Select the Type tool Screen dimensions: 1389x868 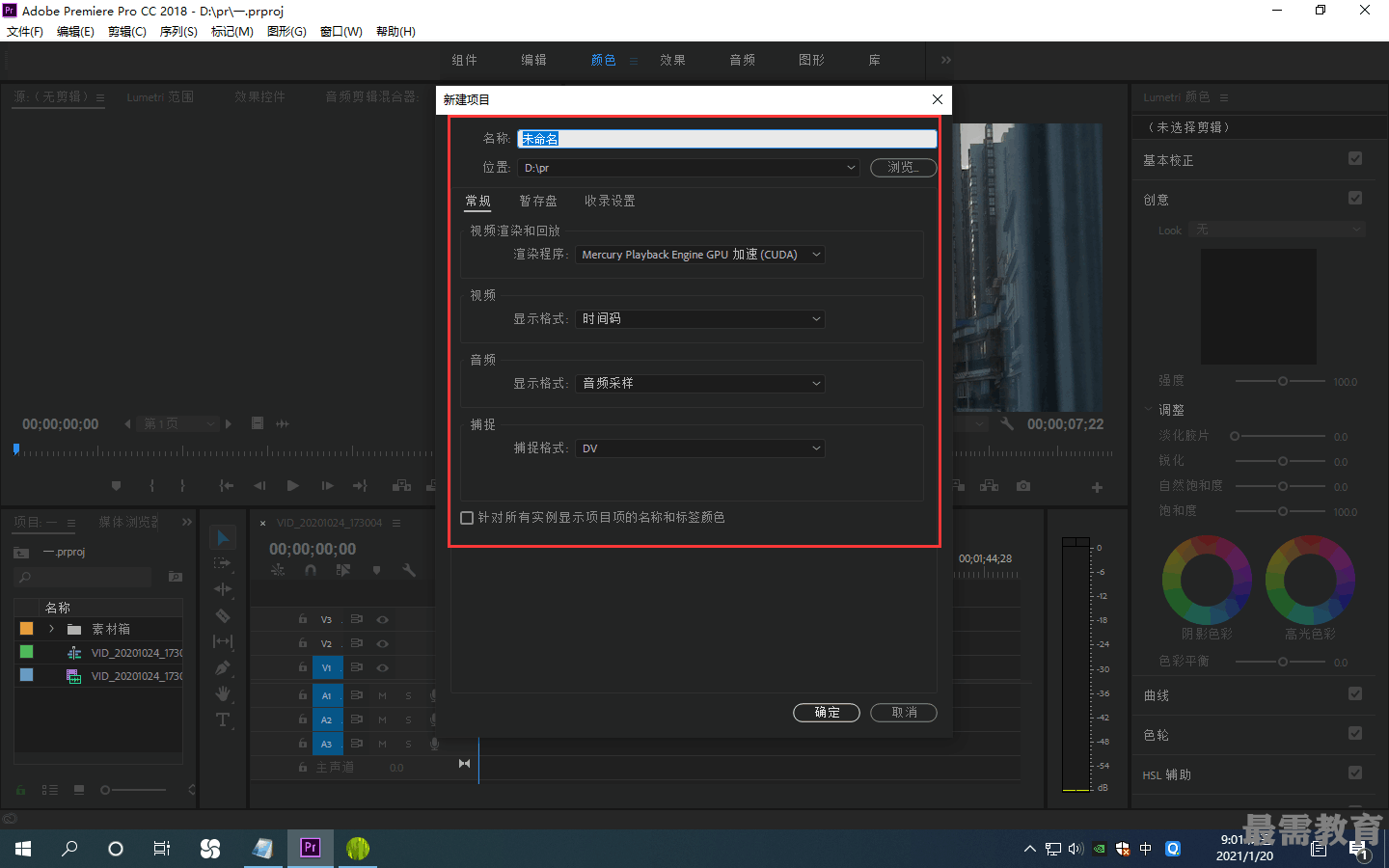tap(223, 719)
